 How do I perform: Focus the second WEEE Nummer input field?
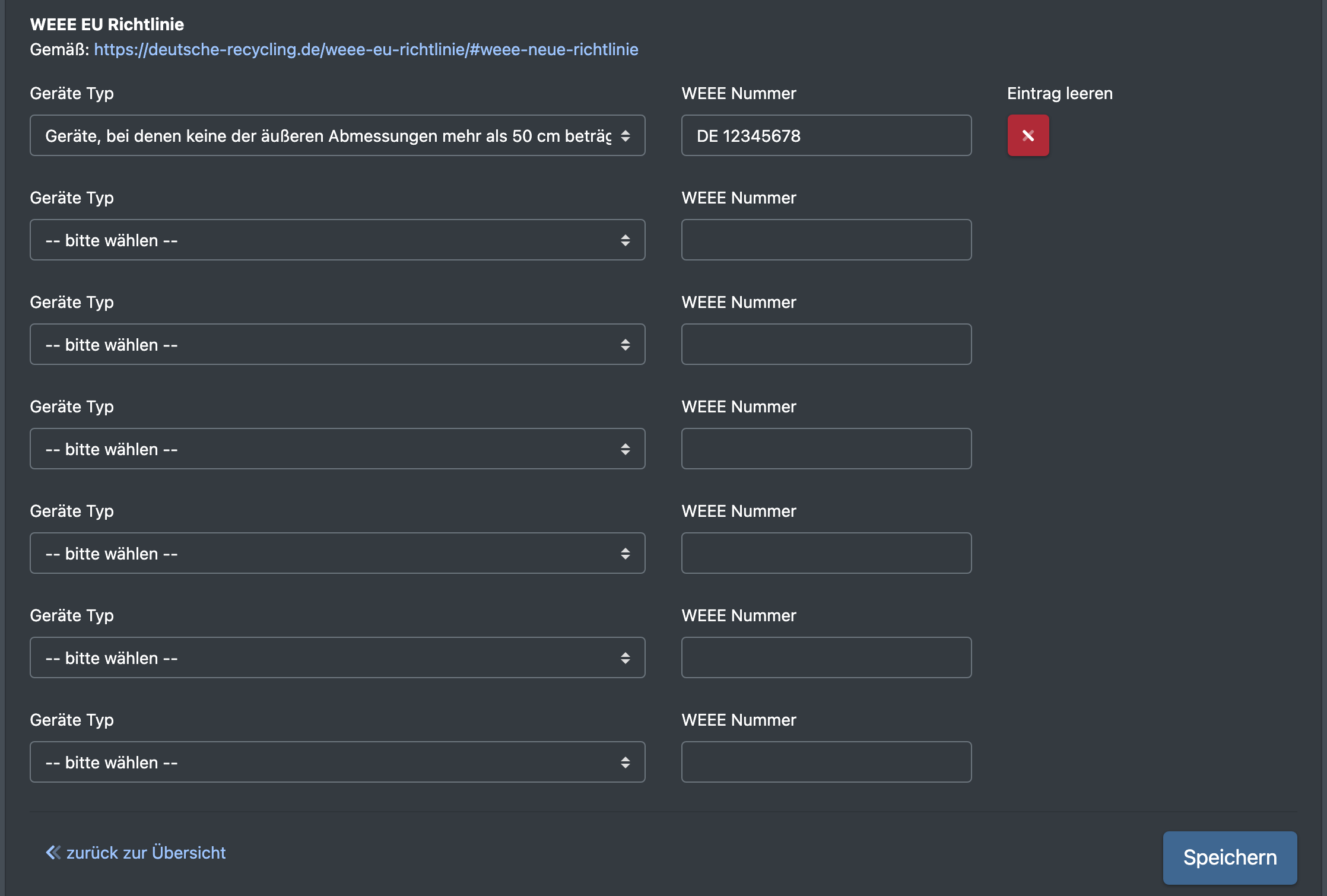point(826,240)
